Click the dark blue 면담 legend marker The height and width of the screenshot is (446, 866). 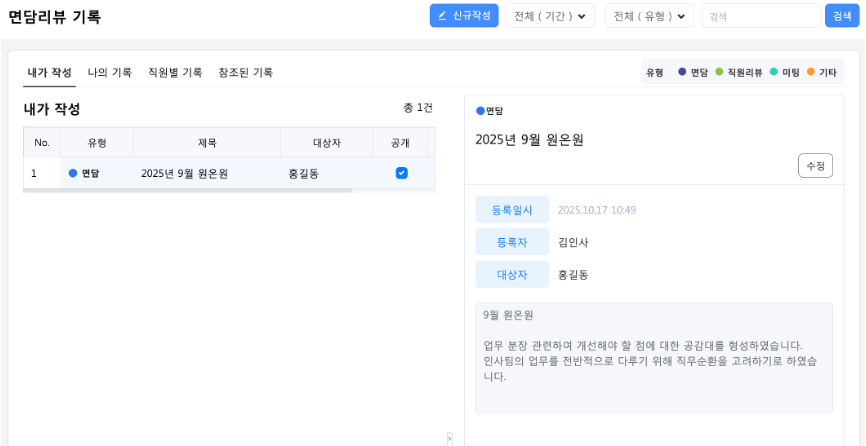(682, 72)
